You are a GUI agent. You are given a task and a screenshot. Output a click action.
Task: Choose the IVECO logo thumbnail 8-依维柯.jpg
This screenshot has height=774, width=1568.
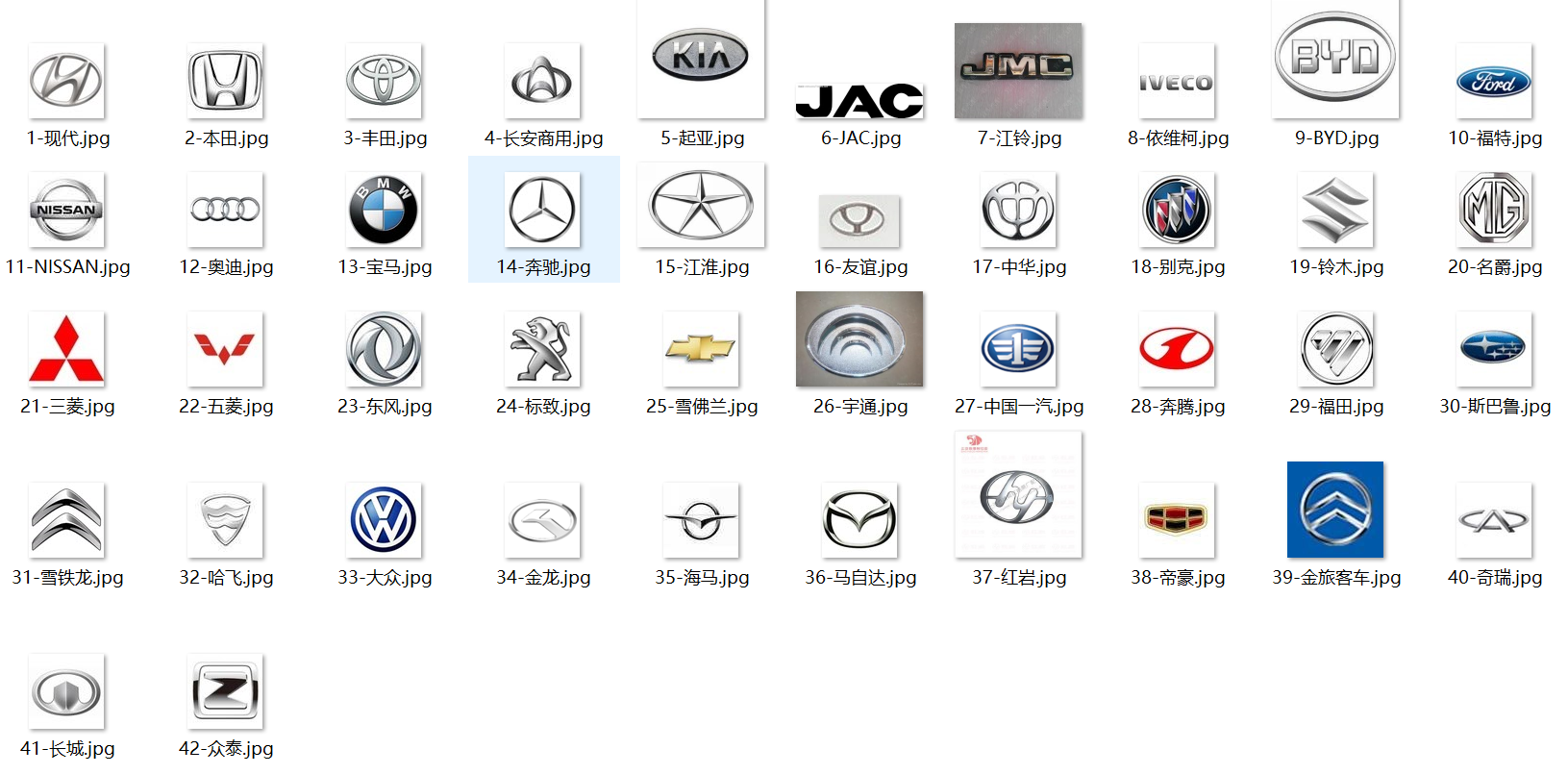point(1177,81)
